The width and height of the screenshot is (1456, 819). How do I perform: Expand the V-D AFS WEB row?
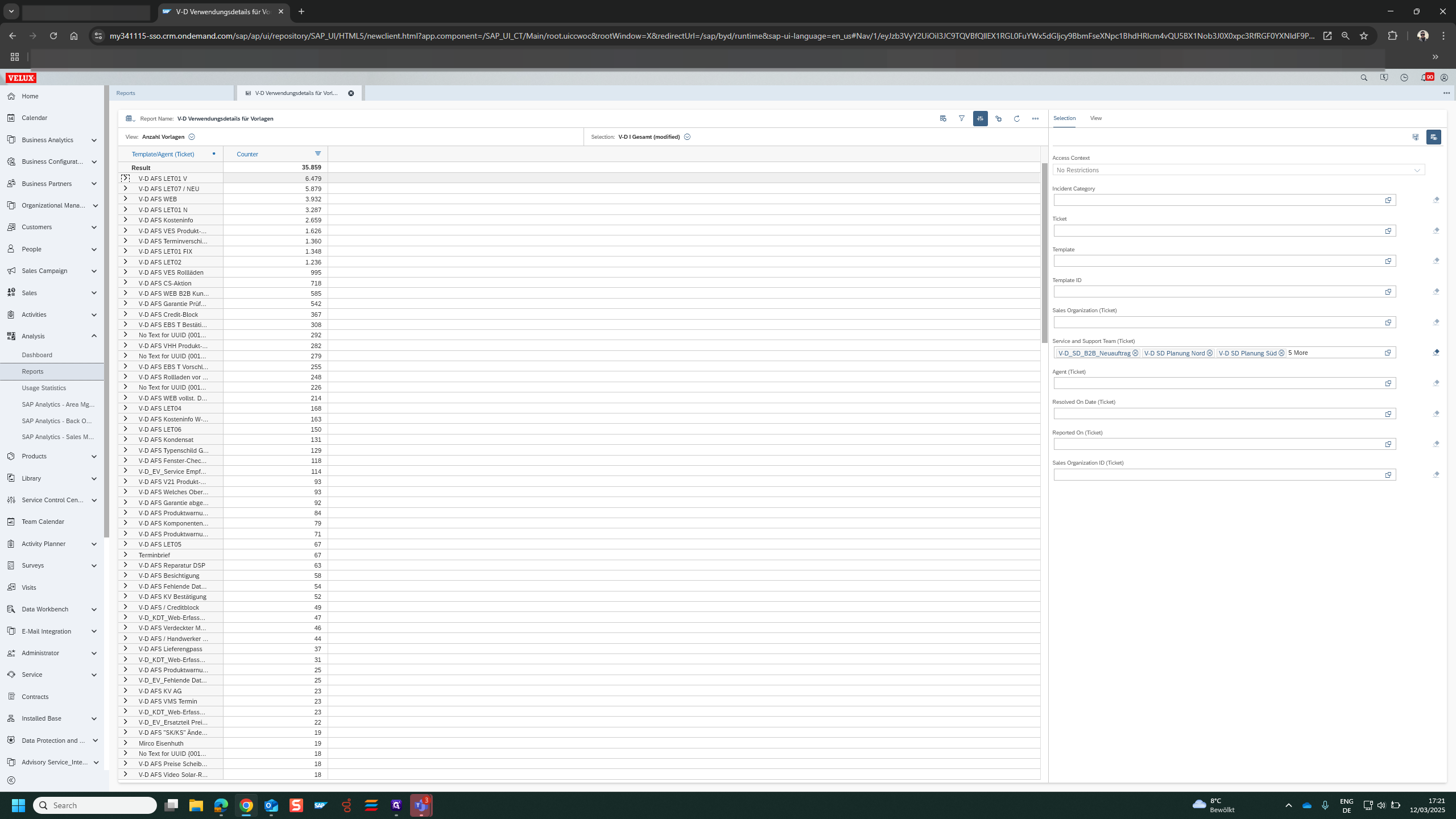126,199
